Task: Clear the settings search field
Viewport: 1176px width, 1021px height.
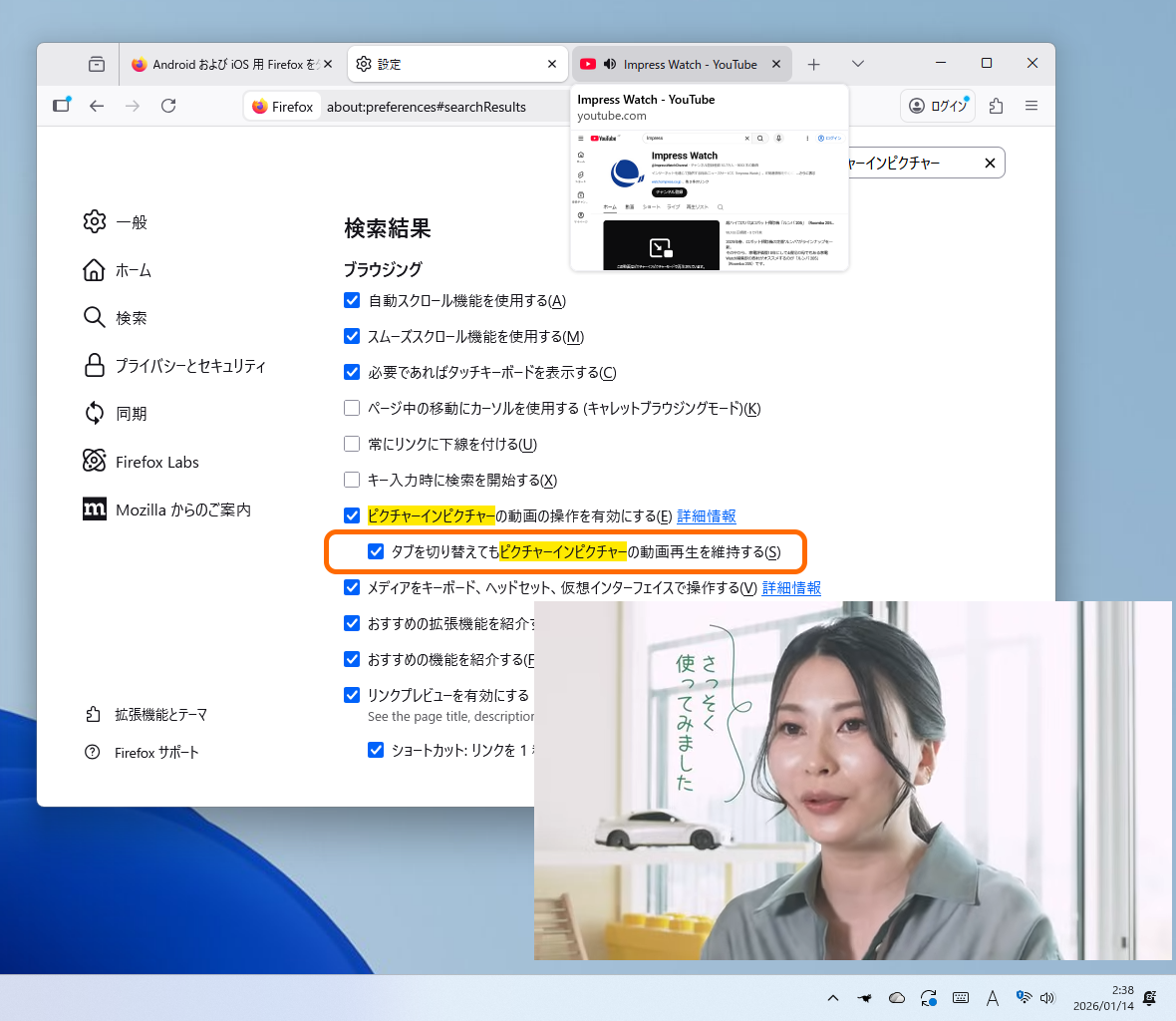Action: click(x=990, y=163)
